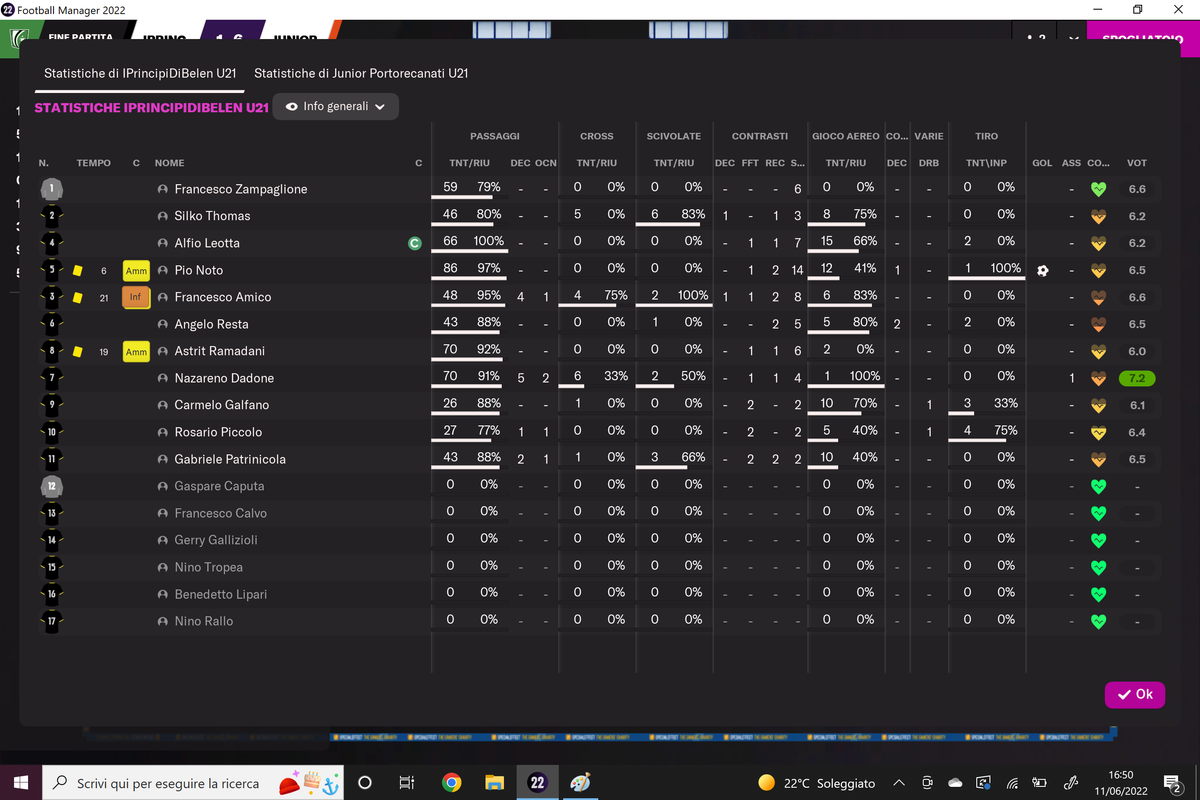The height and width of the screenshot is (800, 1200).
Task: Sort by TNT/RIU under GIOCO AEREO
Action: (x=846, y=163)
